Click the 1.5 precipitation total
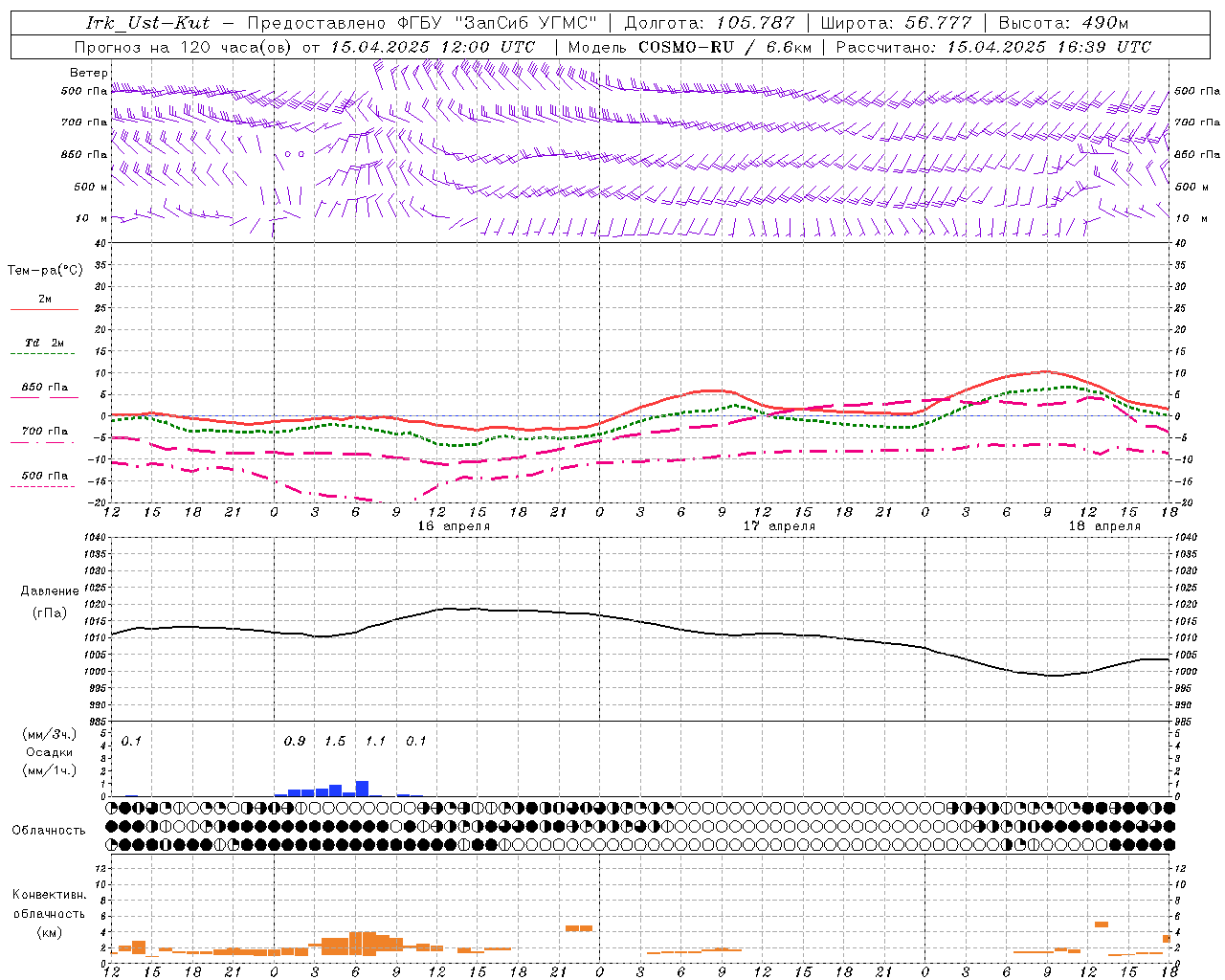This screenshot has height=980, width=1225. [335, 741]
